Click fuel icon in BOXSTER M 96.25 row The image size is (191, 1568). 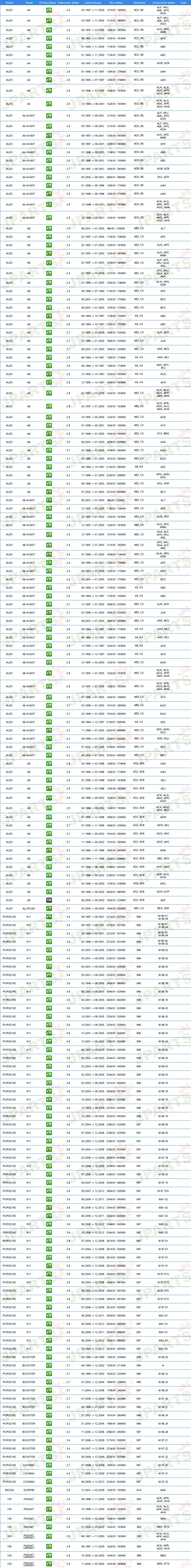tap(49, 1390)
